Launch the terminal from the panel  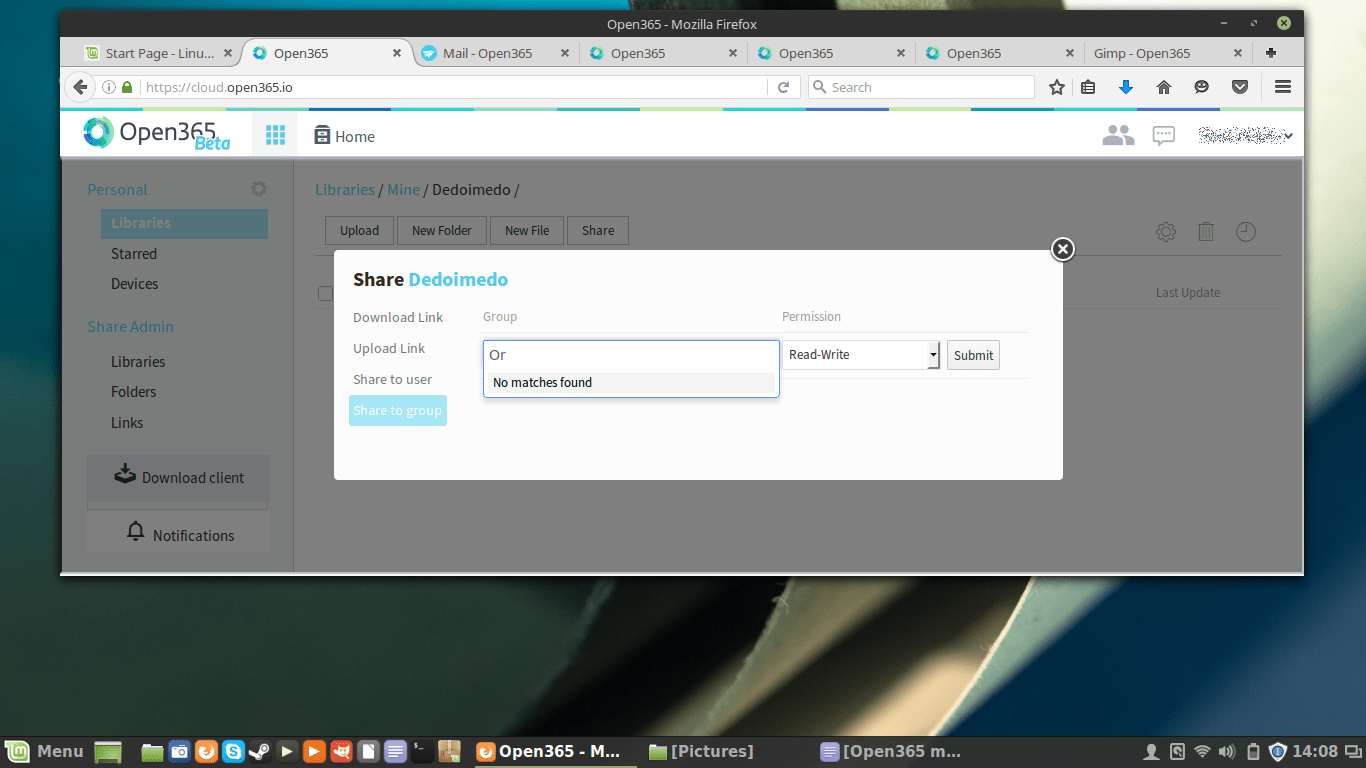(x=422, y=751)
